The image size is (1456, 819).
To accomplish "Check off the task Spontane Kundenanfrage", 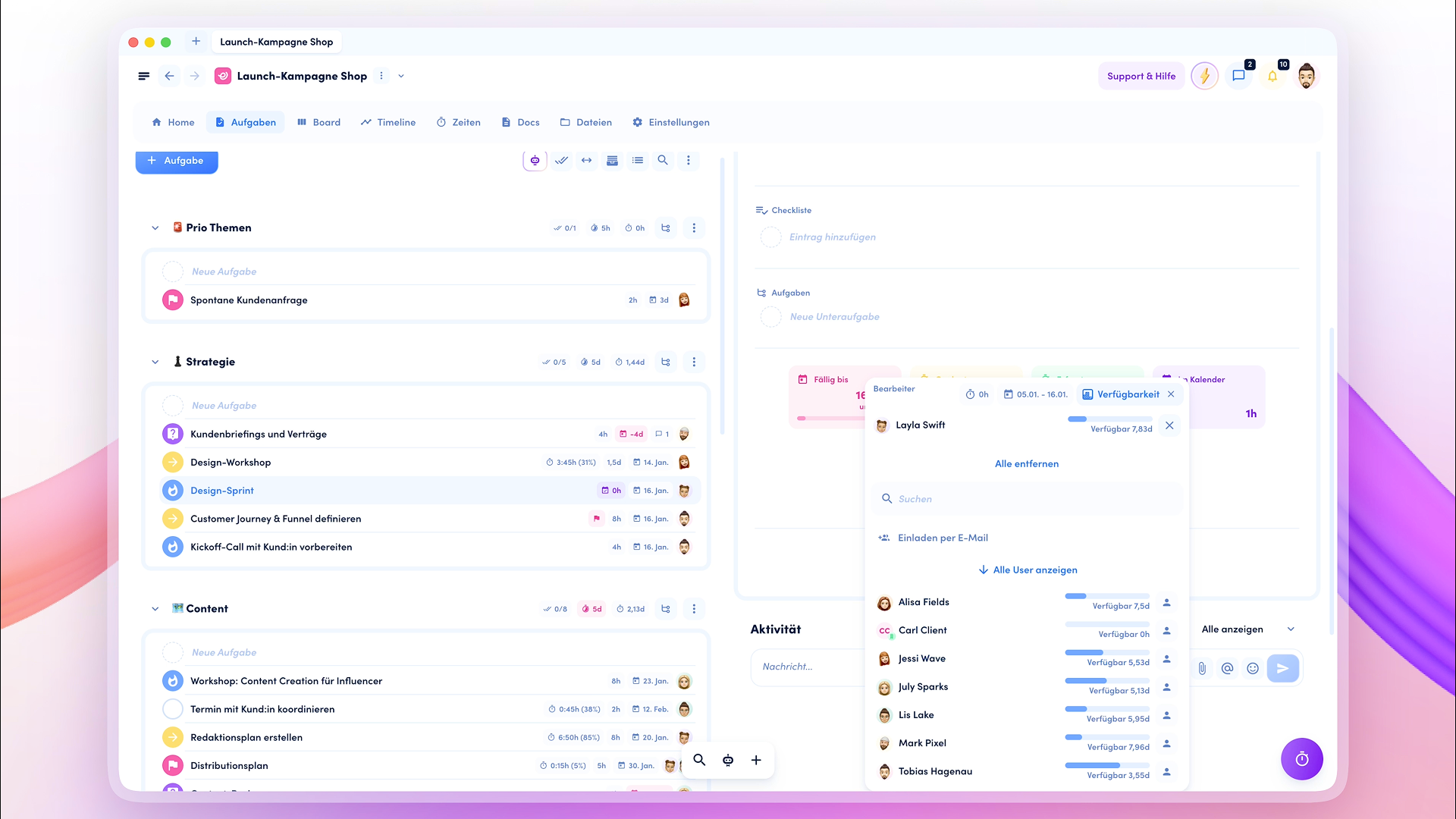I will coord(172,300).
